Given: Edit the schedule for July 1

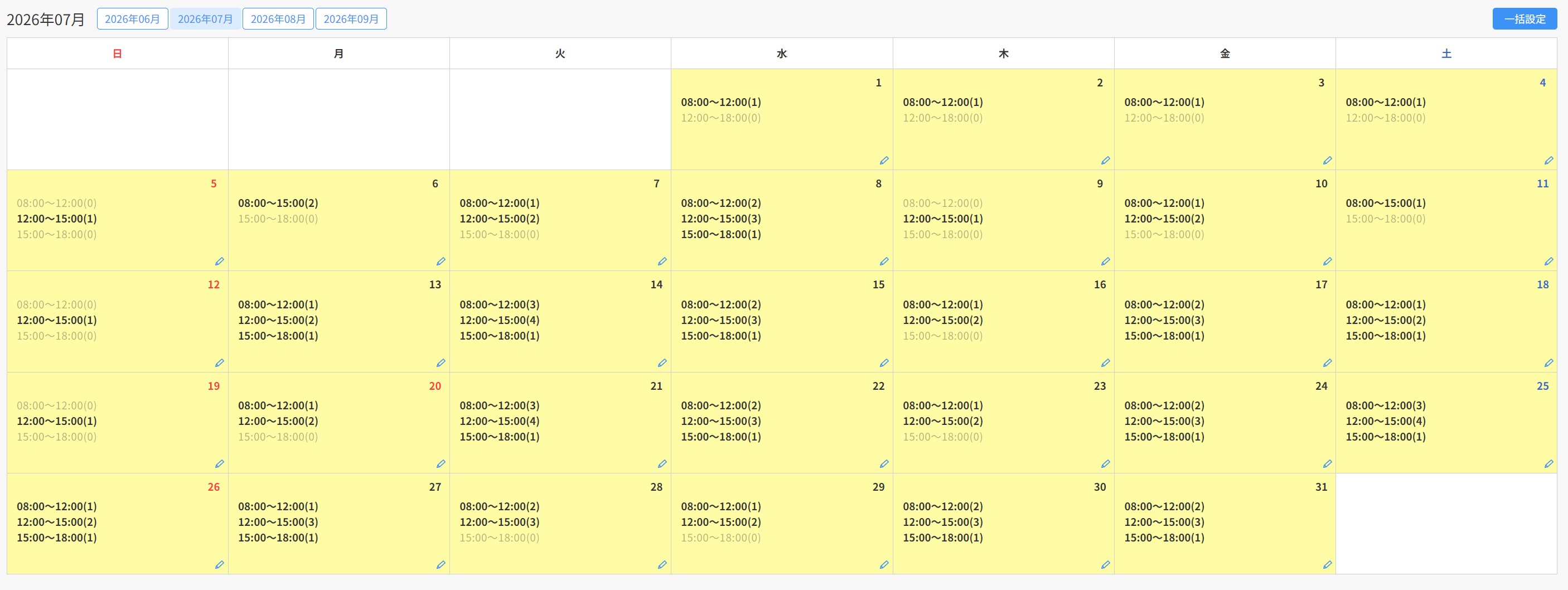Looking at the screenshot, I should tap(884, 161).
